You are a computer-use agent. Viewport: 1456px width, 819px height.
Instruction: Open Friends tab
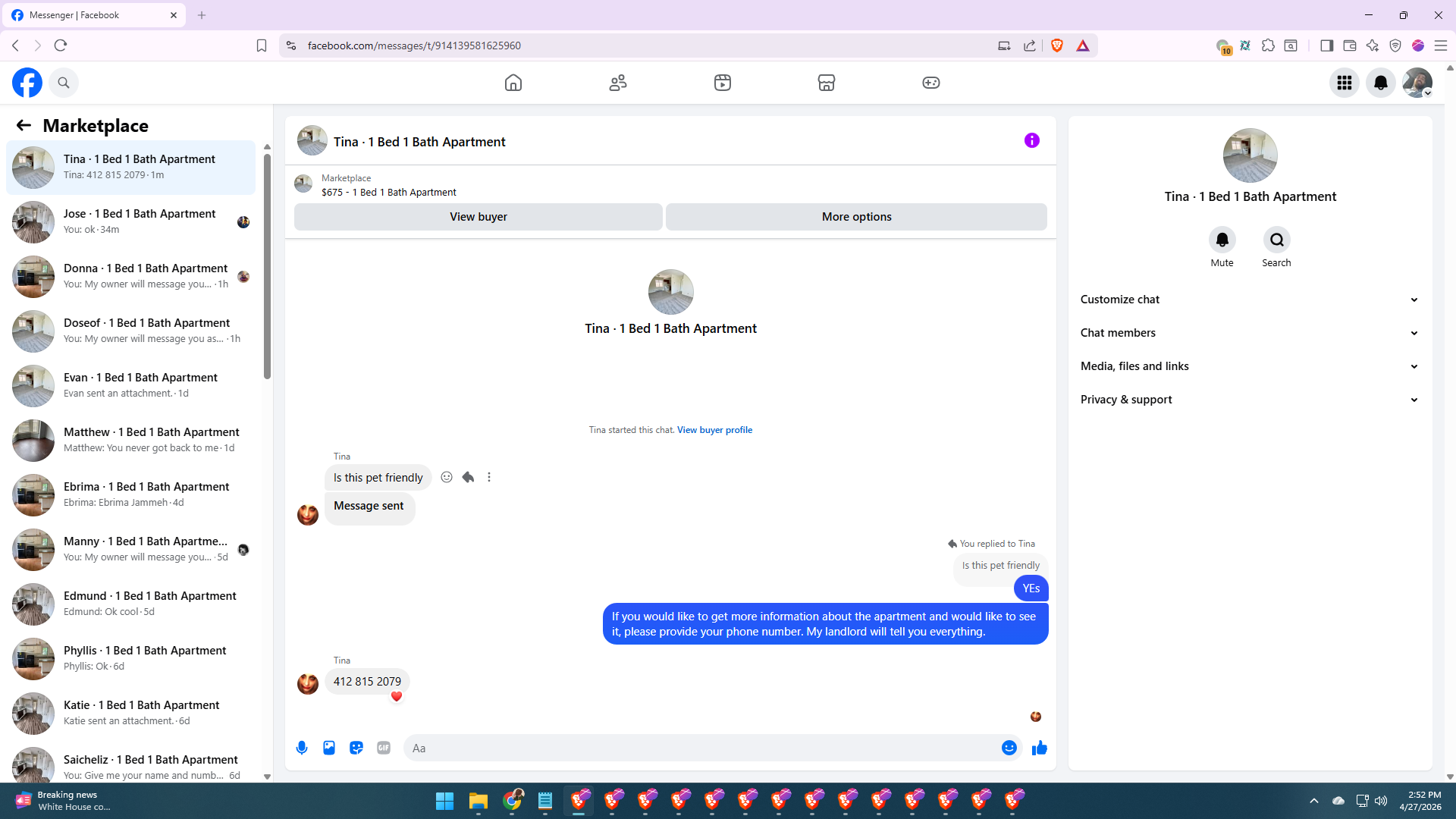pos(618,83)
